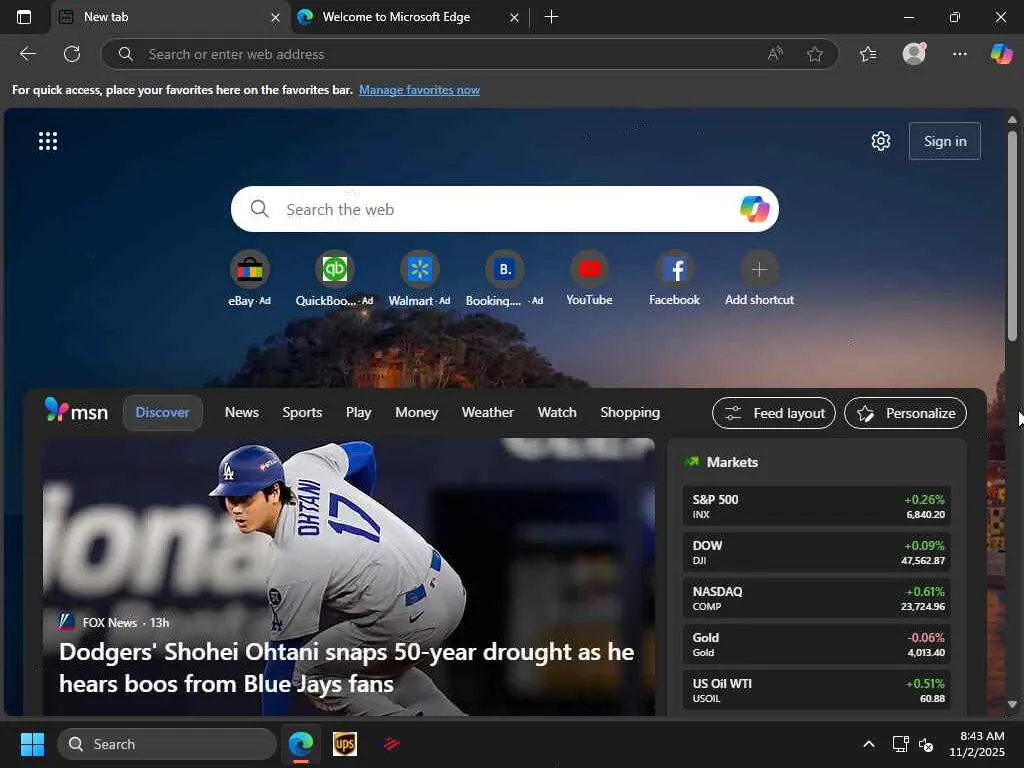Click the Search the web box
The image size is (1024, 768).
click(x=504, y=209)
